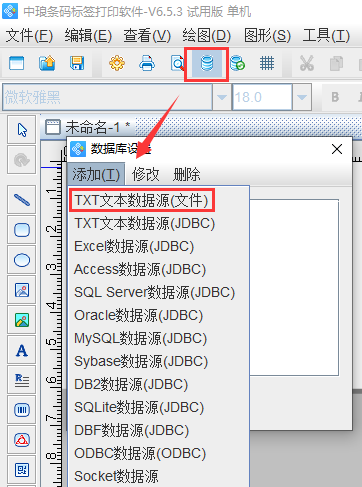The image size is (362, 487).
Task: Click the database refresh icon with green check
Action: tap(237, 63)
